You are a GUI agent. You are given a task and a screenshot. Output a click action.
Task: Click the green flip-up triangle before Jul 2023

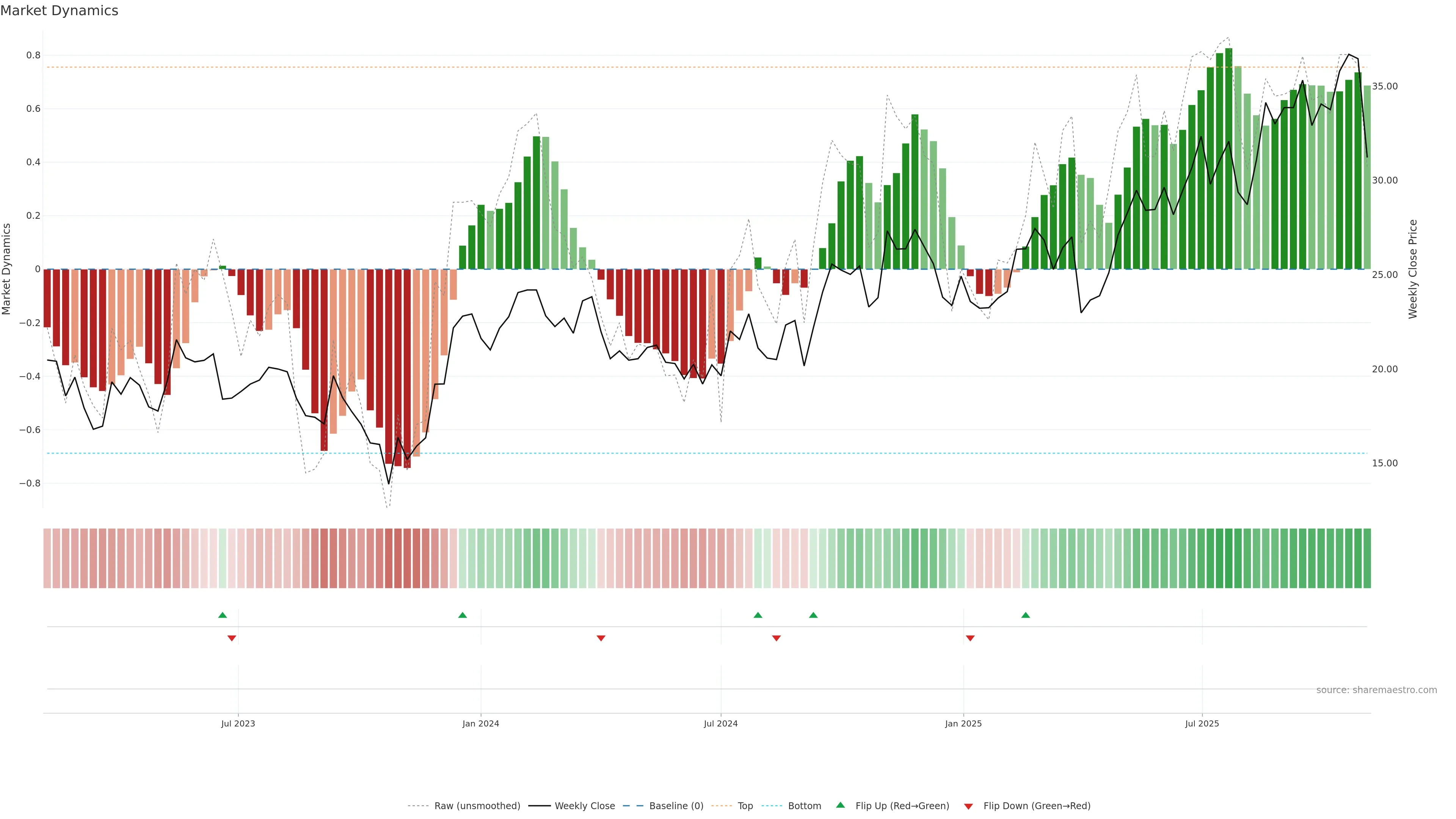(x=223, y=615)
